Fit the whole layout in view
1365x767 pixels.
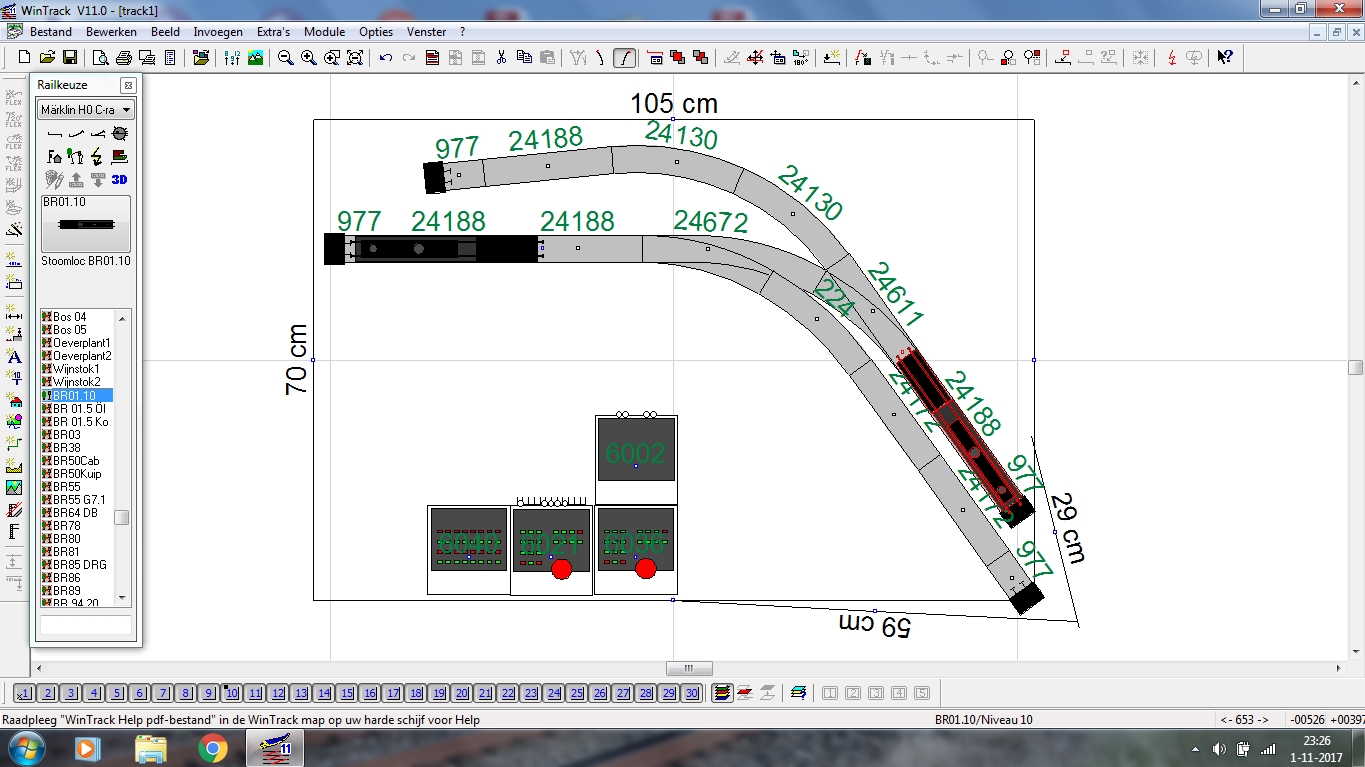355,58
